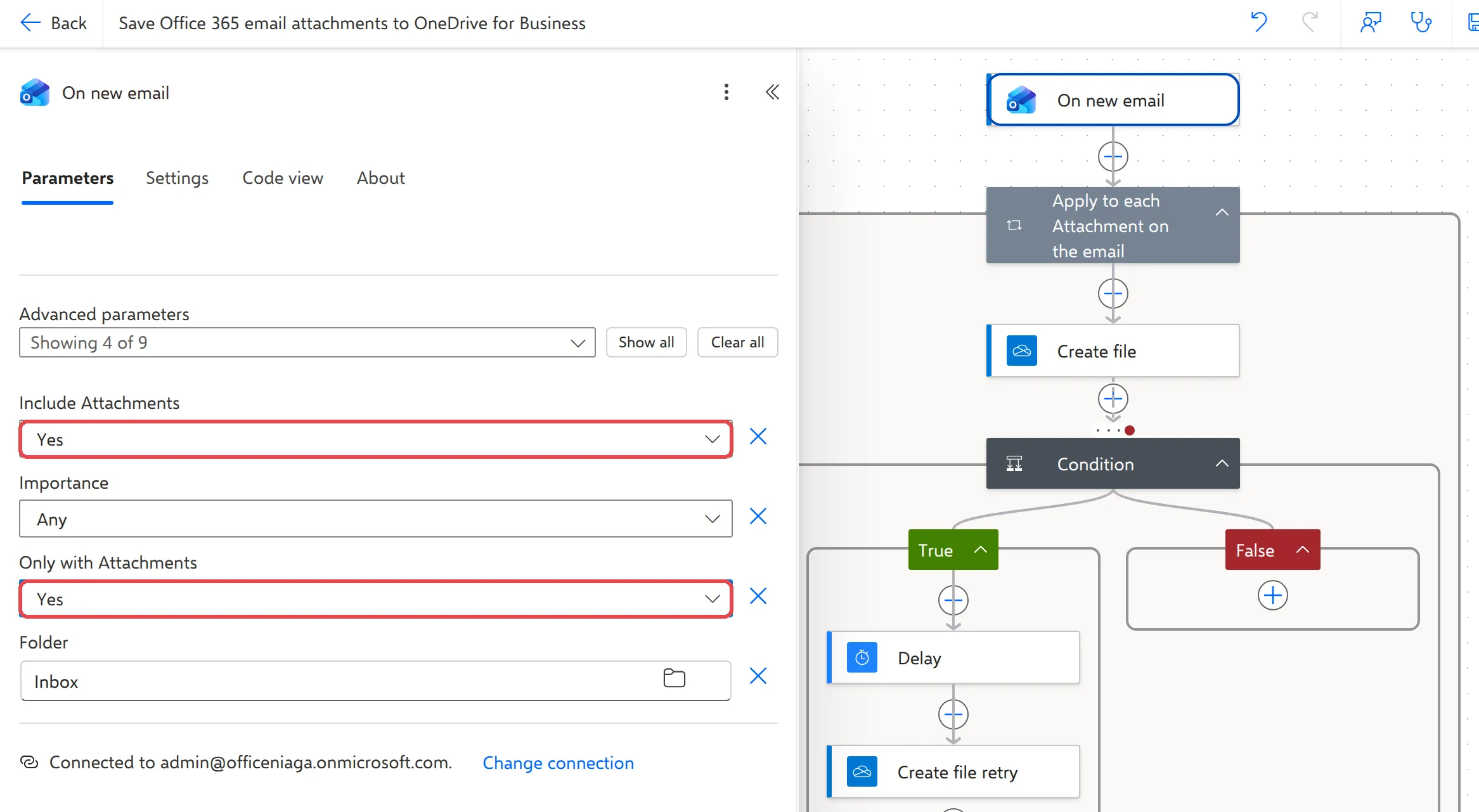Click the OneDrive icon on Create file

[1022, 351]
